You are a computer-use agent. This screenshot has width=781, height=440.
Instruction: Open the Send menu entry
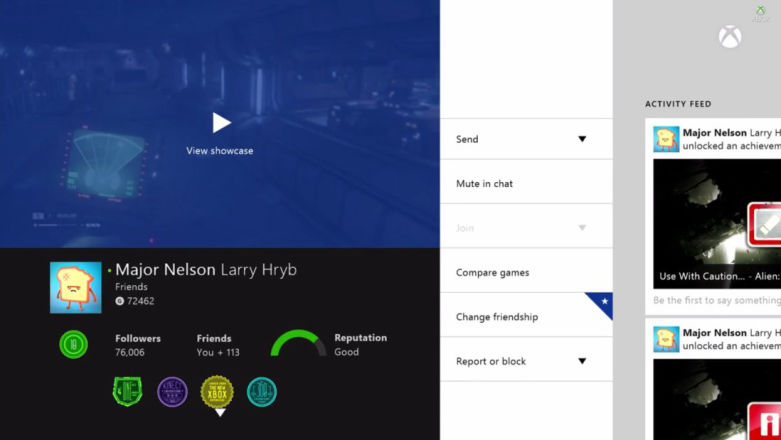pos(526,139)
